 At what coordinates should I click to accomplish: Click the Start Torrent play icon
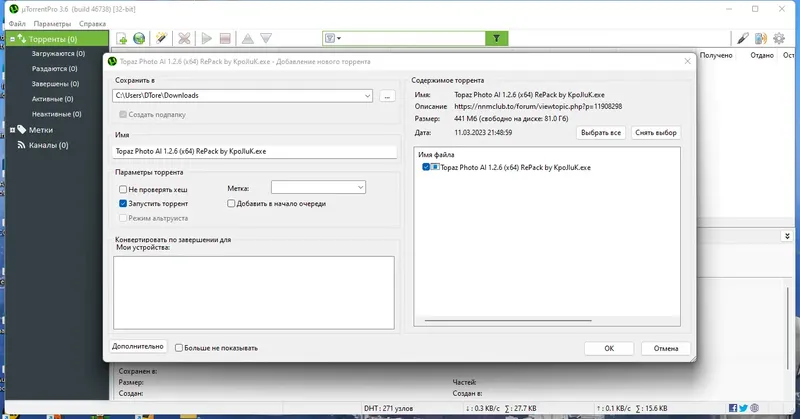pos(207,38)
